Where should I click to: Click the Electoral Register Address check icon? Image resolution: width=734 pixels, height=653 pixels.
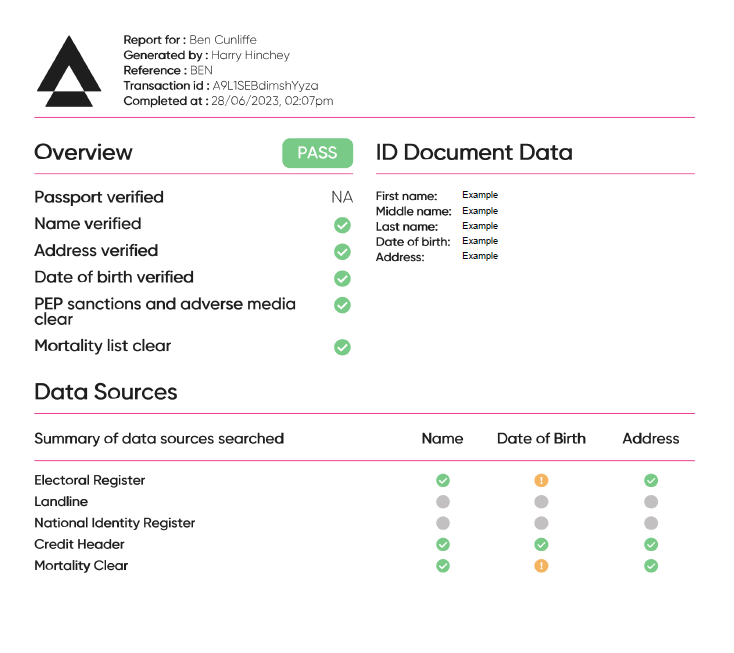651,480
